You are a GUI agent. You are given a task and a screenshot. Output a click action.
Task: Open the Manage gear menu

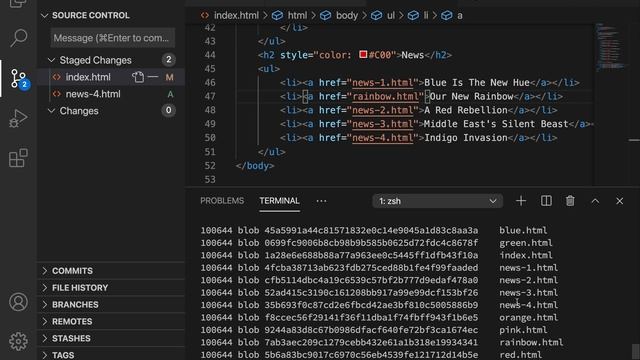18,341
